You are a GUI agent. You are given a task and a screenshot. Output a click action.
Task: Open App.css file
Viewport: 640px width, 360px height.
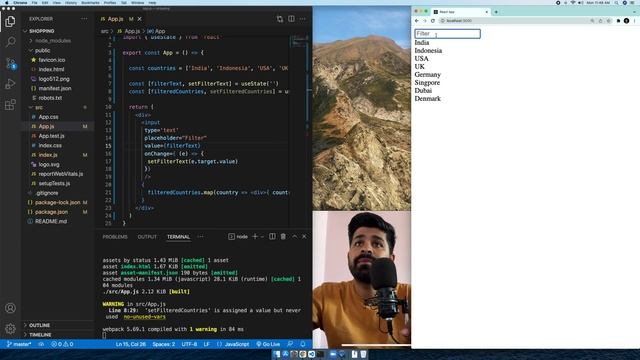click(48, 117)
